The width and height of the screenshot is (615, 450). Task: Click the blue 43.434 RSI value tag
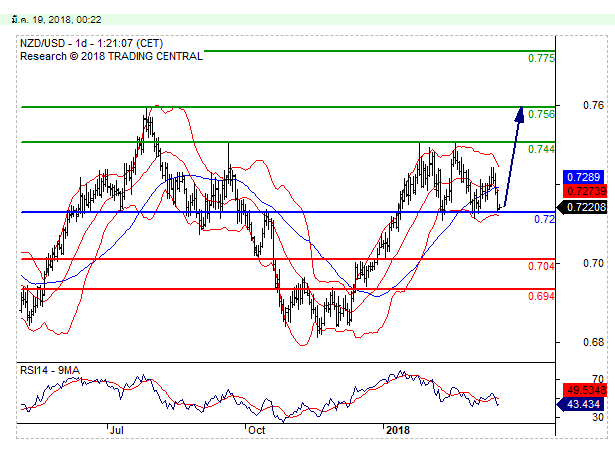tap(582, 404)
